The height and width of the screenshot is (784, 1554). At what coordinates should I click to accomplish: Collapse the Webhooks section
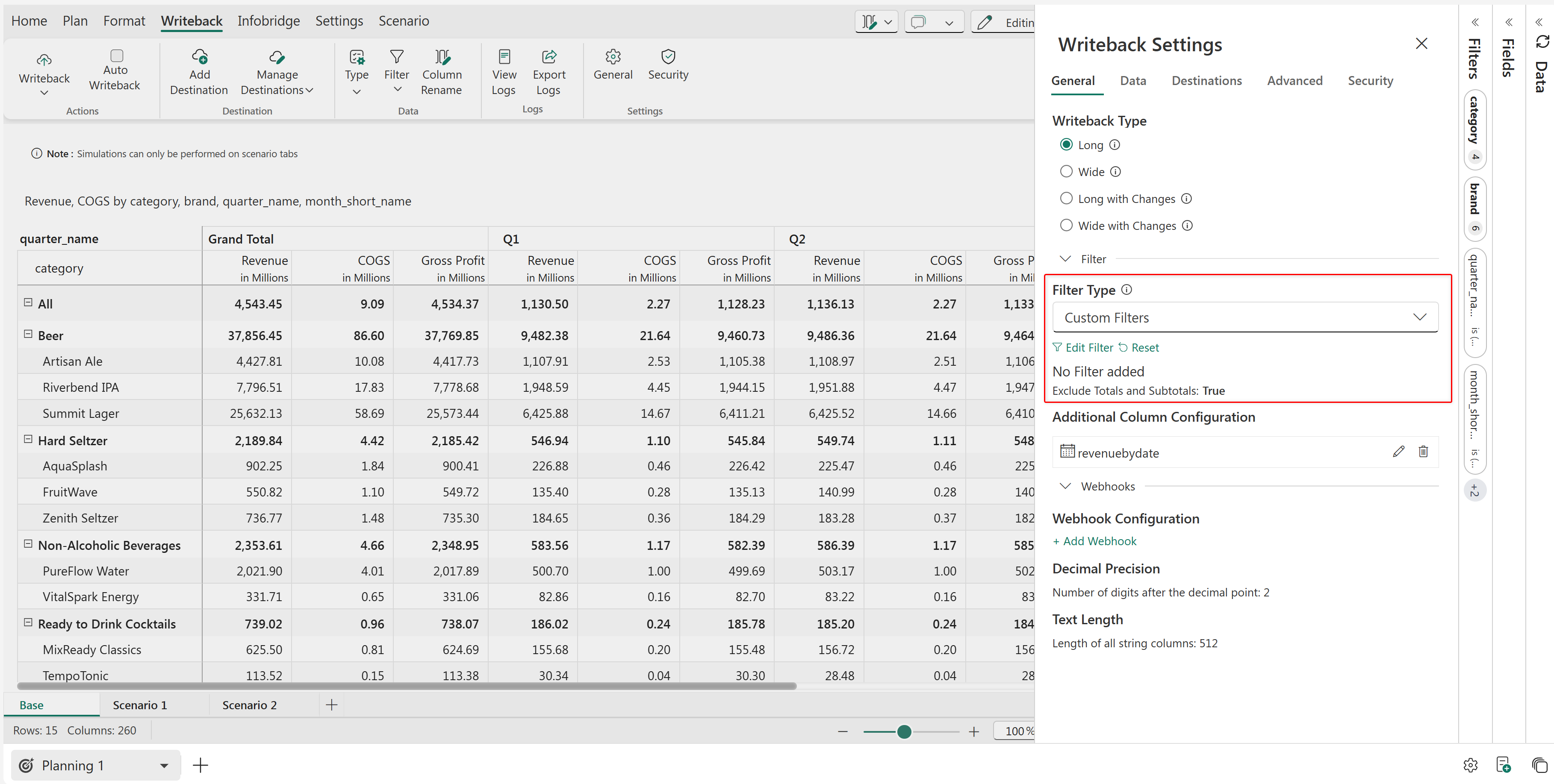pos(1065,486)
